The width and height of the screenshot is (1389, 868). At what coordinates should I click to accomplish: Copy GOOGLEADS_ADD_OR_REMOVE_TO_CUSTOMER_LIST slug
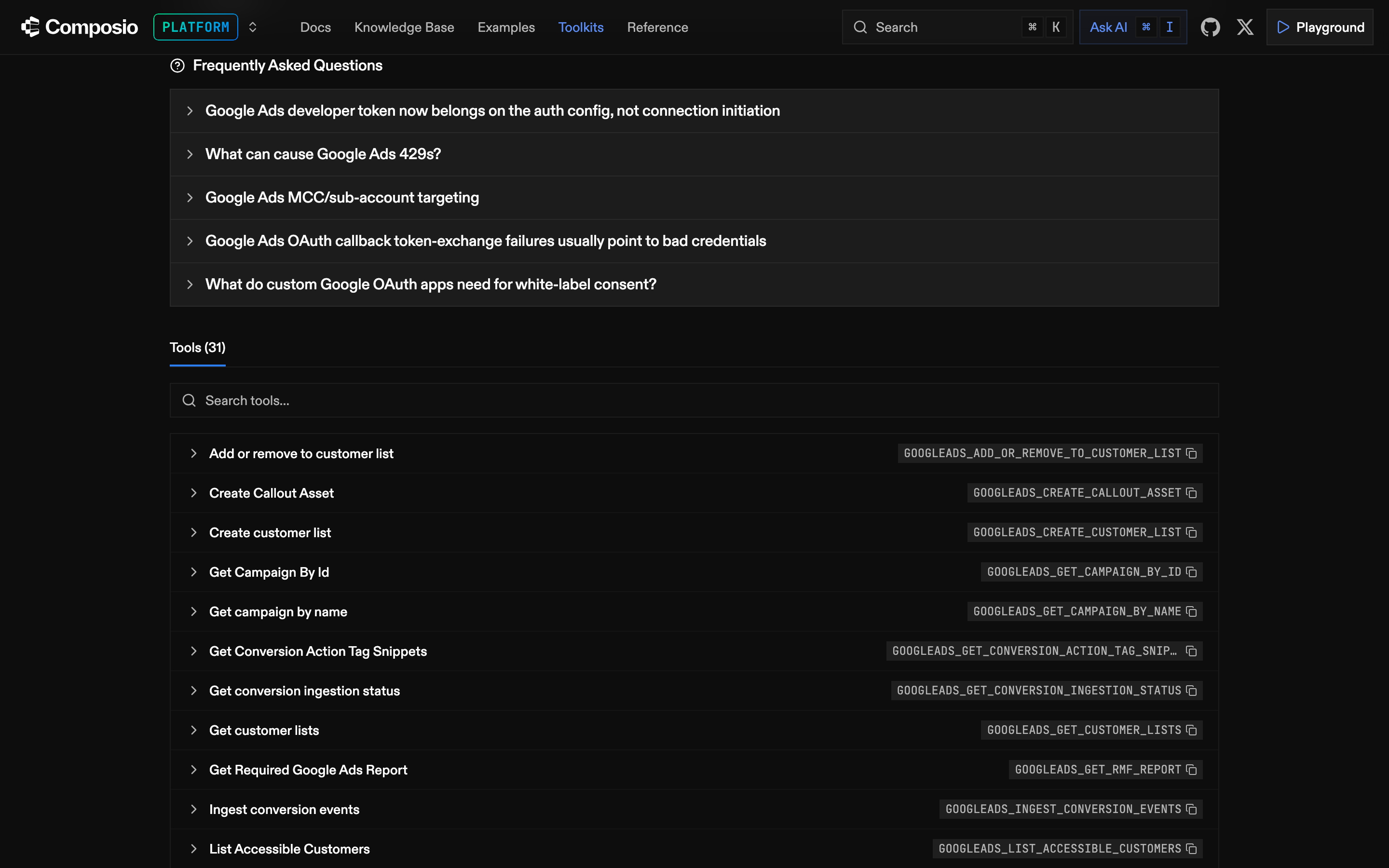pyautogui.click(x=1192, y=453)
